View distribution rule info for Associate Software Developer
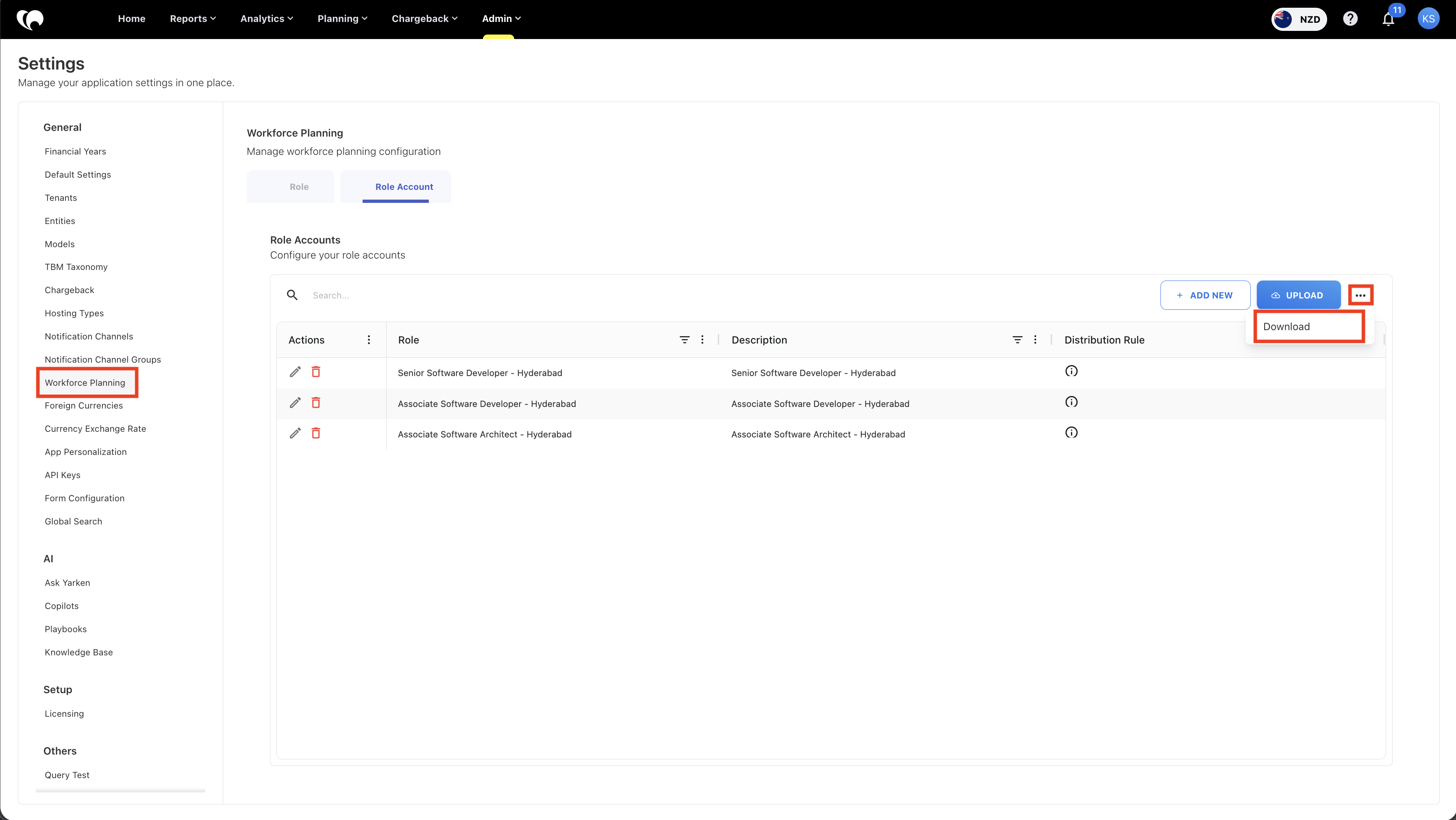The width and height of the screenshot is (1456, 820). tap(1071, 402)
